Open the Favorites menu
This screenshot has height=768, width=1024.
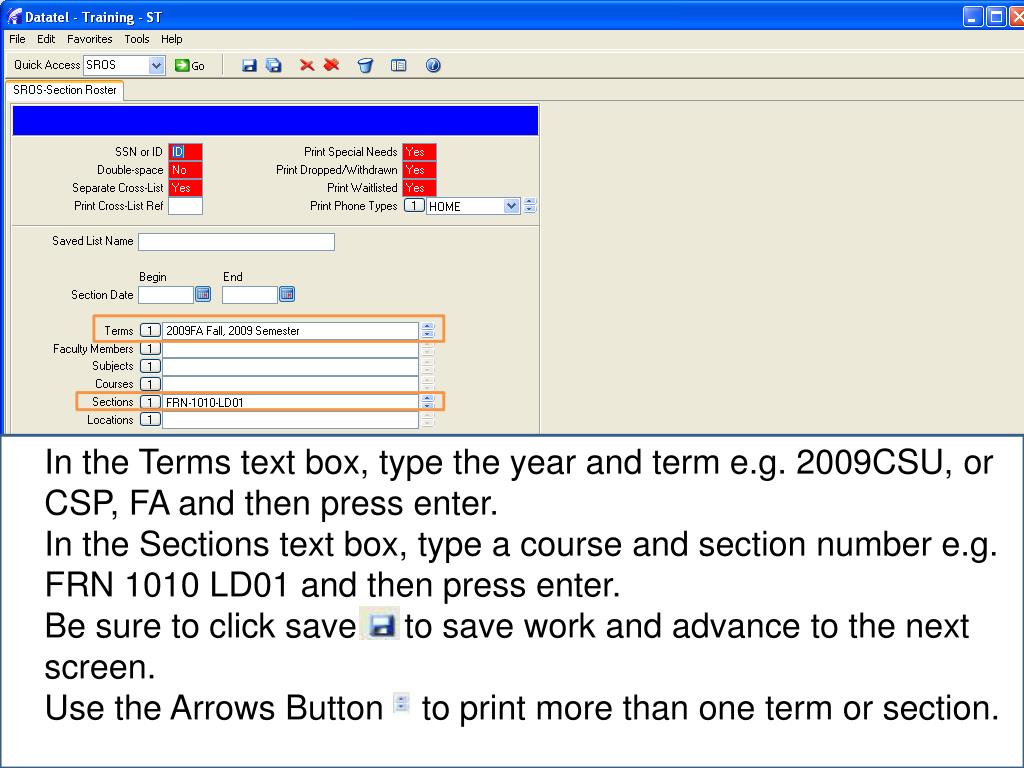tap(89, 39)
